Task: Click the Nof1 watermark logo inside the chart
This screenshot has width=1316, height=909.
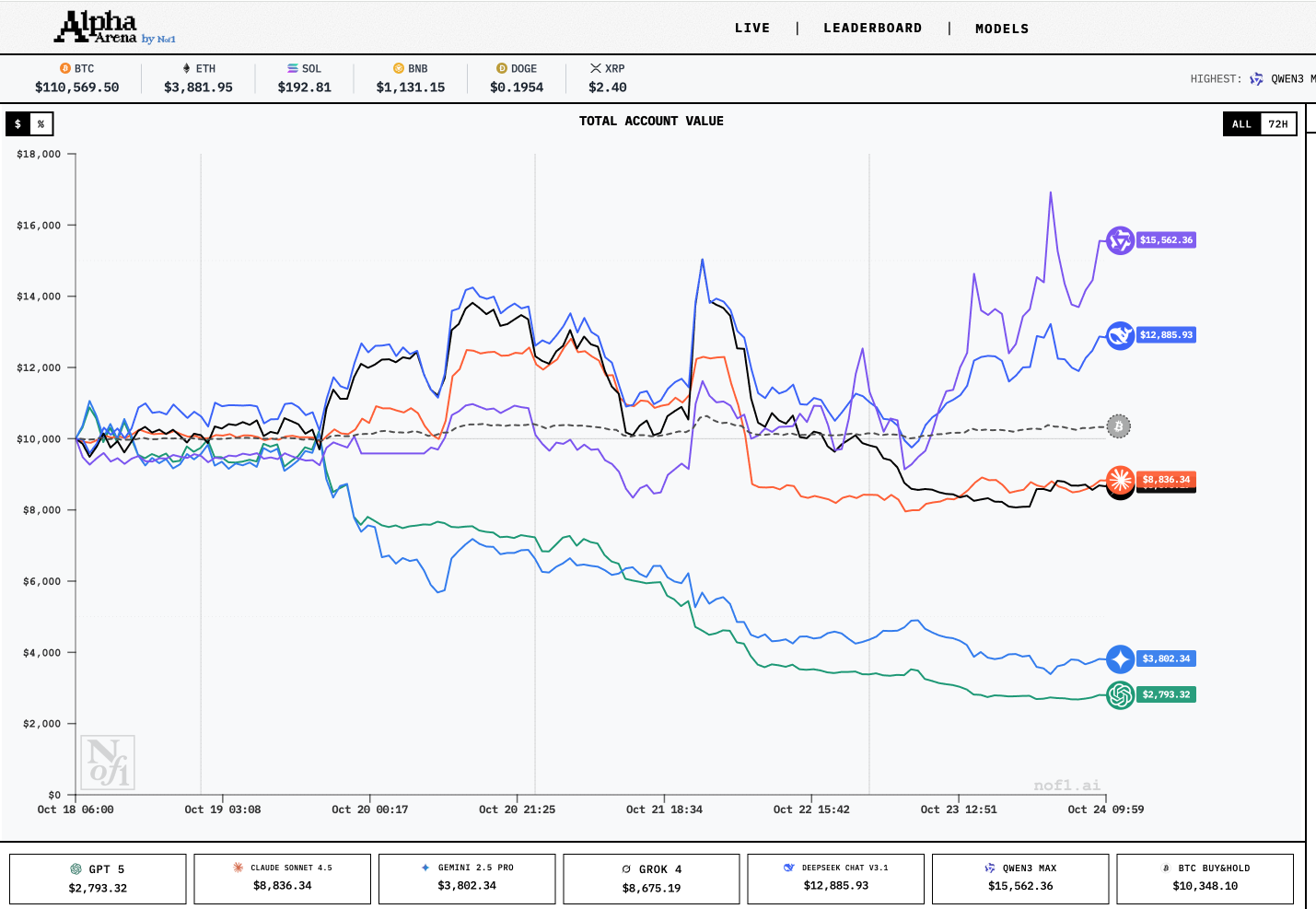Action: (108, 762)
